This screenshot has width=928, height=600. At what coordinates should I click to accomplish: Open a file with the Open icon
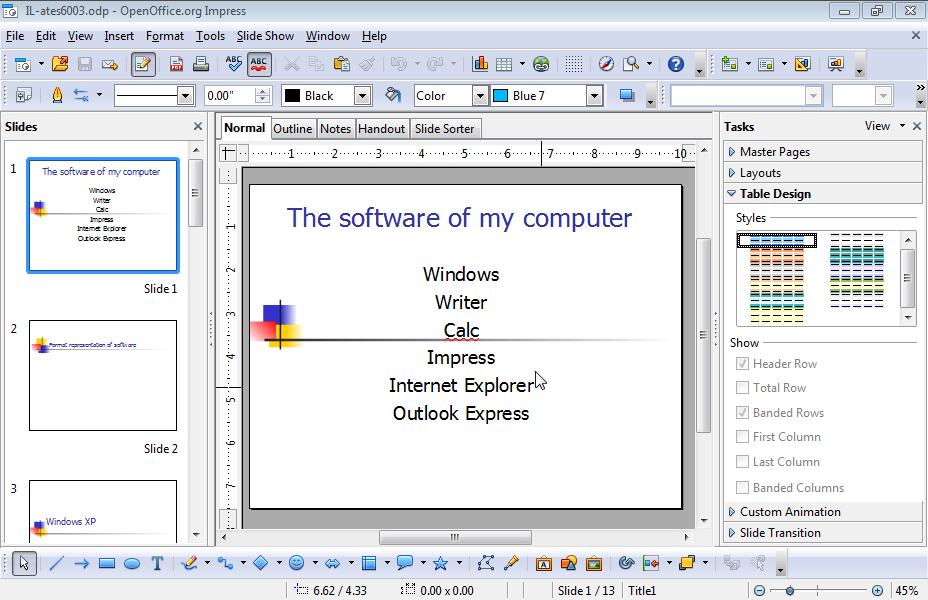(60, 64)
